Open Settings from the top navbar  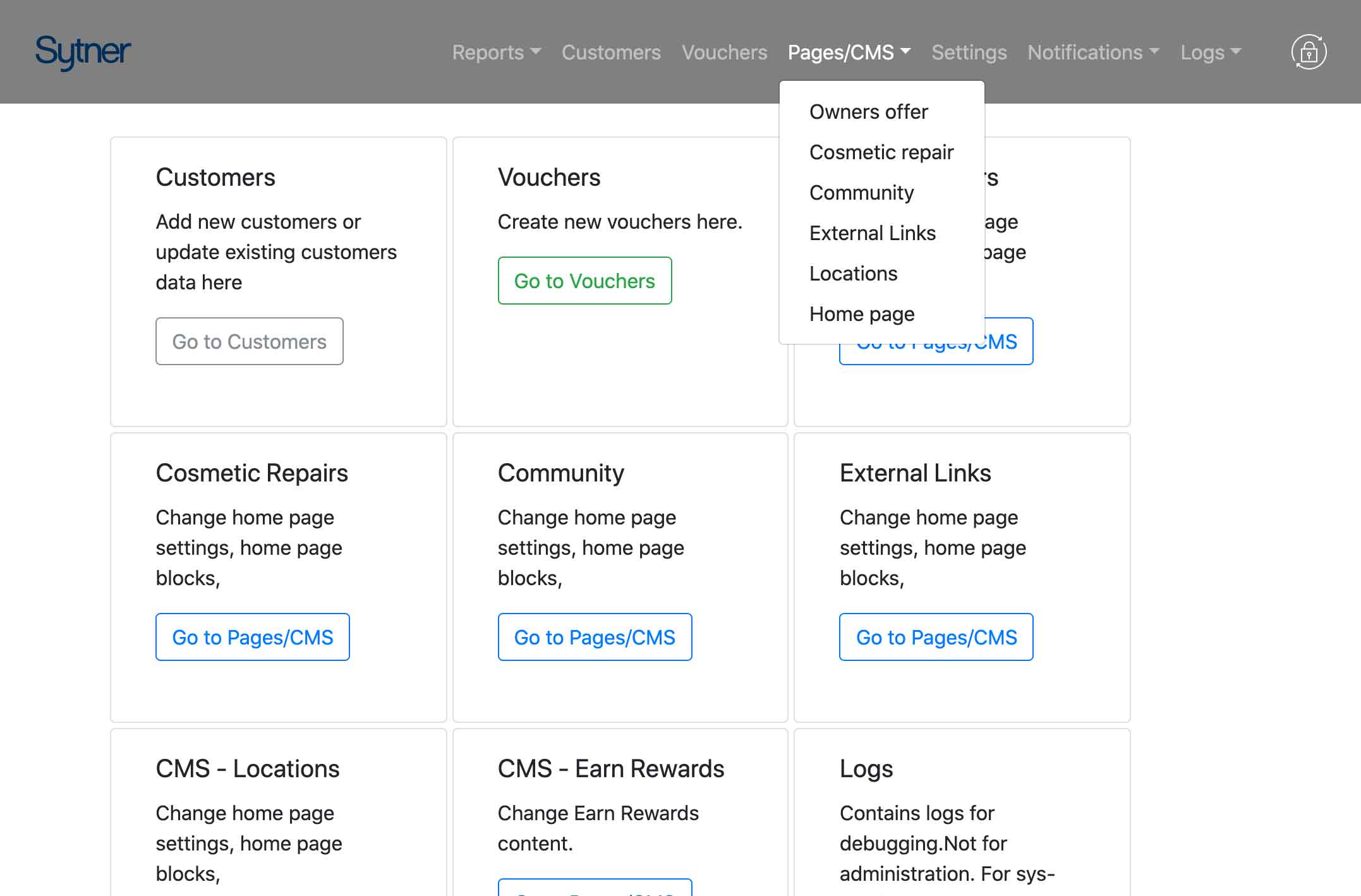(969, 52)
